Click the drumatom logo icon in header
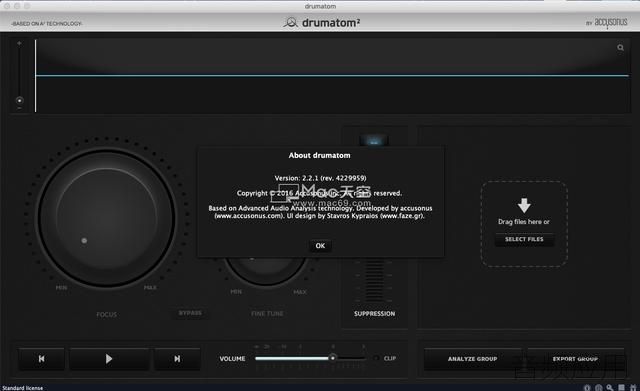 coord(291,22)
